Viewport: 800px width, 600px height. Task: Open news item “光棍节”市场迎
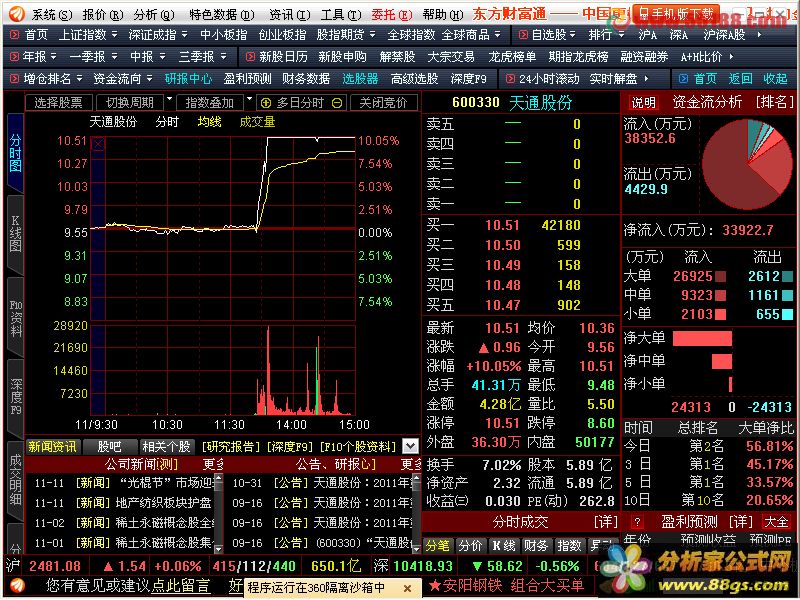point(123,483)
